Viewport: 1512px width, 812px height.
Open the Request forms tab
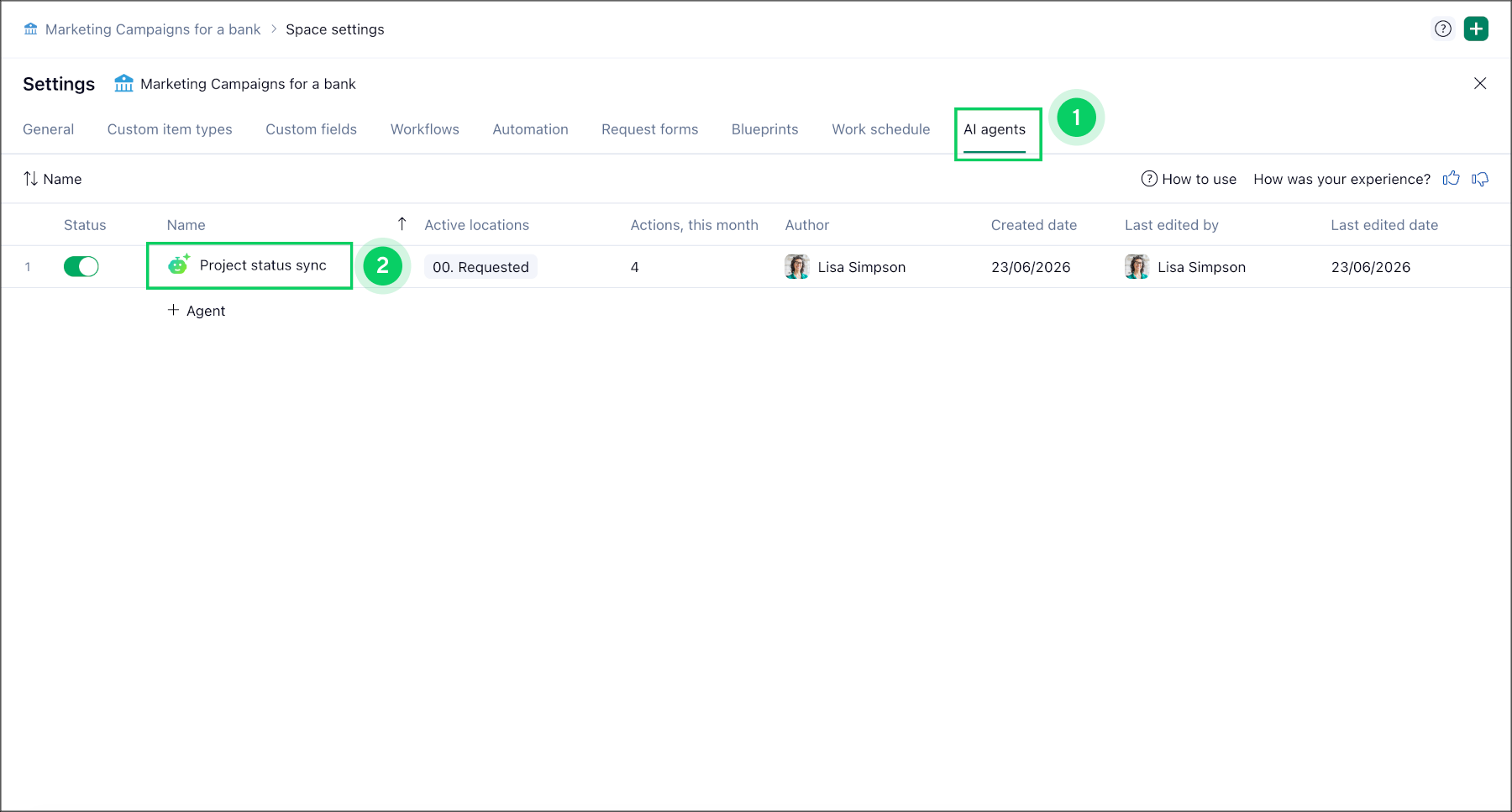tap(650, 129)
